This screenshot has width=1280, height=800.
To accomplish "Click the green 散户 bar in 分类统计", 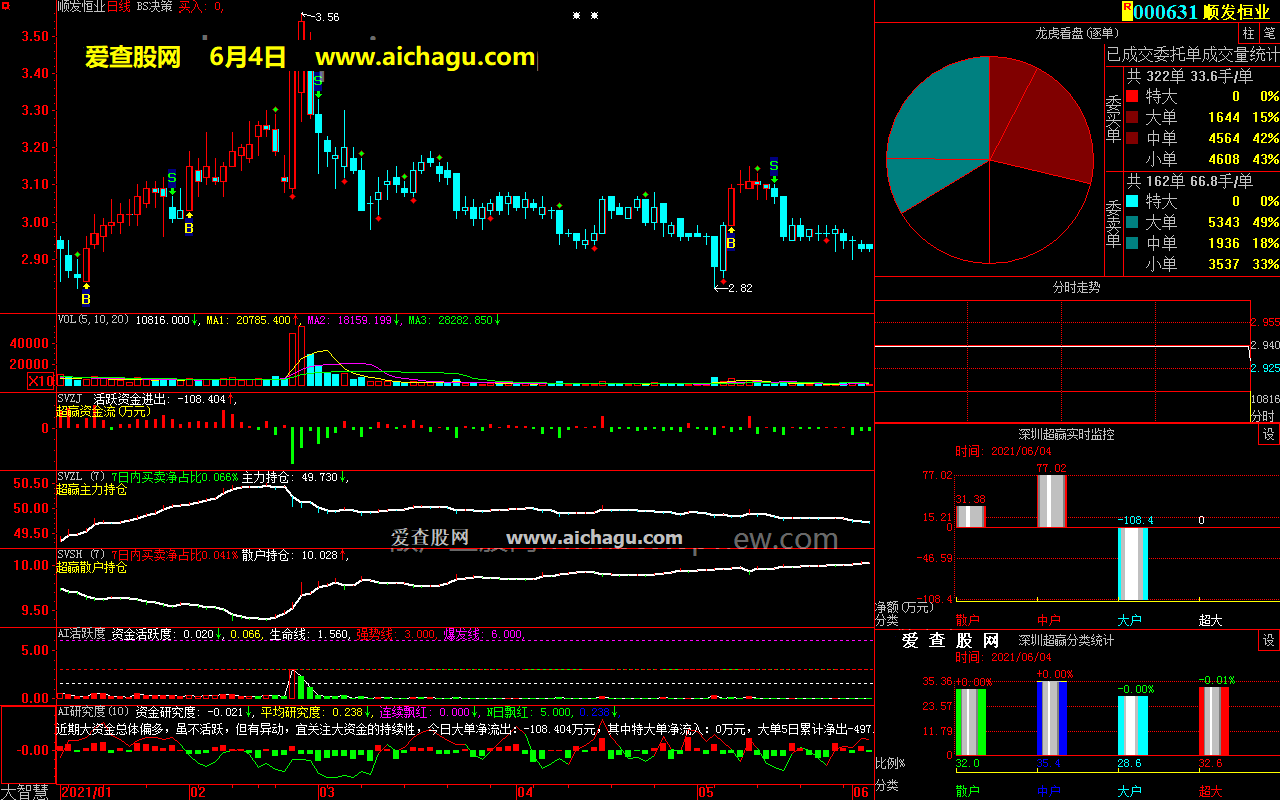I will 971,721.
